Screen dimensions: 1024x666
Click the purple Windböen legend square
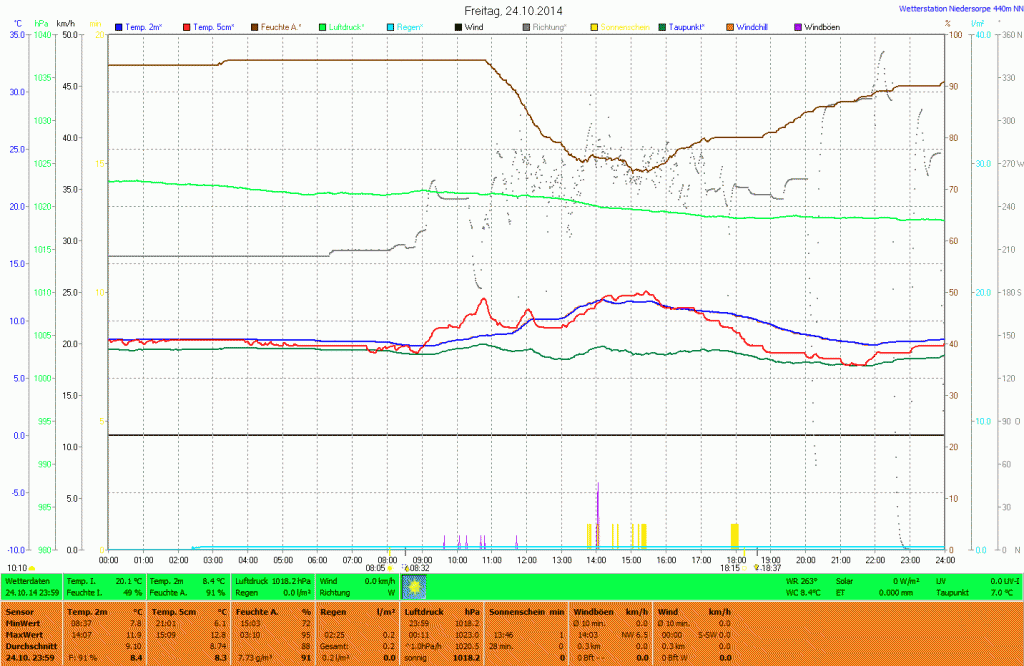click(798, 26)
